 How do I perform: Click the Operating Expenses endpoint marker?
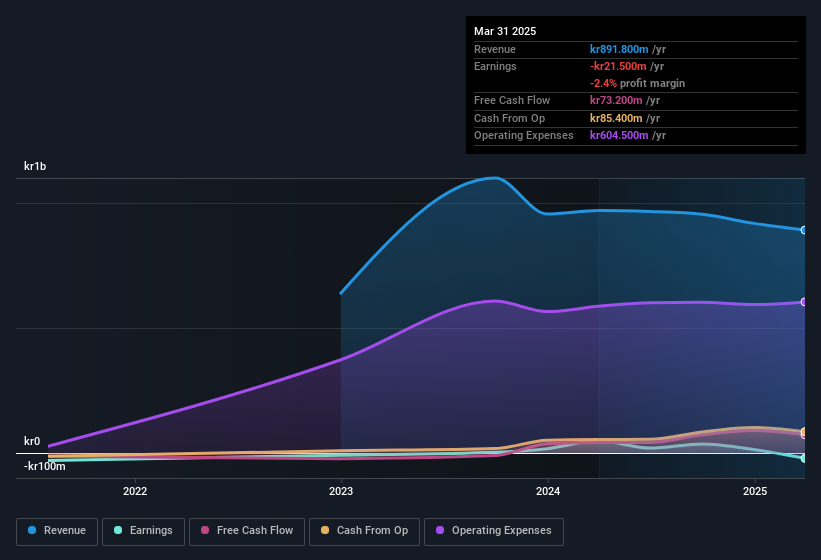pyautogui.click(x=803, y=302)
